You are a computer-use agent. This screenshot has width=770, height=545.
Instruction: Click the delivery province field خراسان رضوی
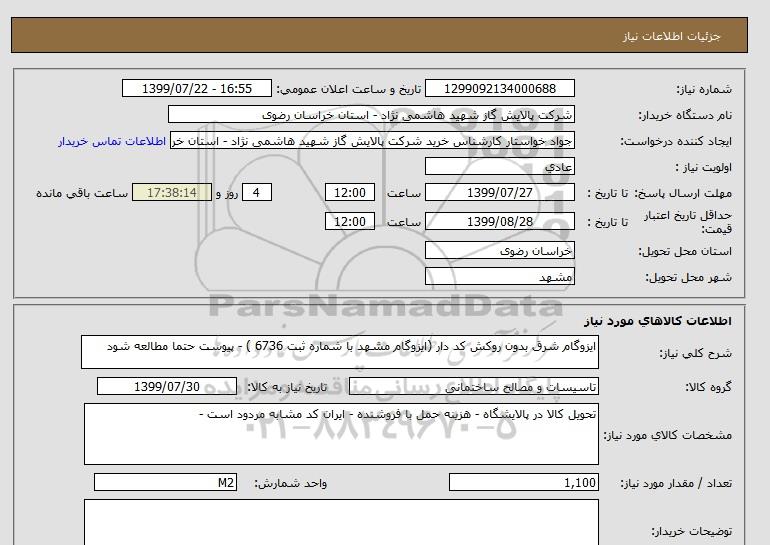coord(500,252)
